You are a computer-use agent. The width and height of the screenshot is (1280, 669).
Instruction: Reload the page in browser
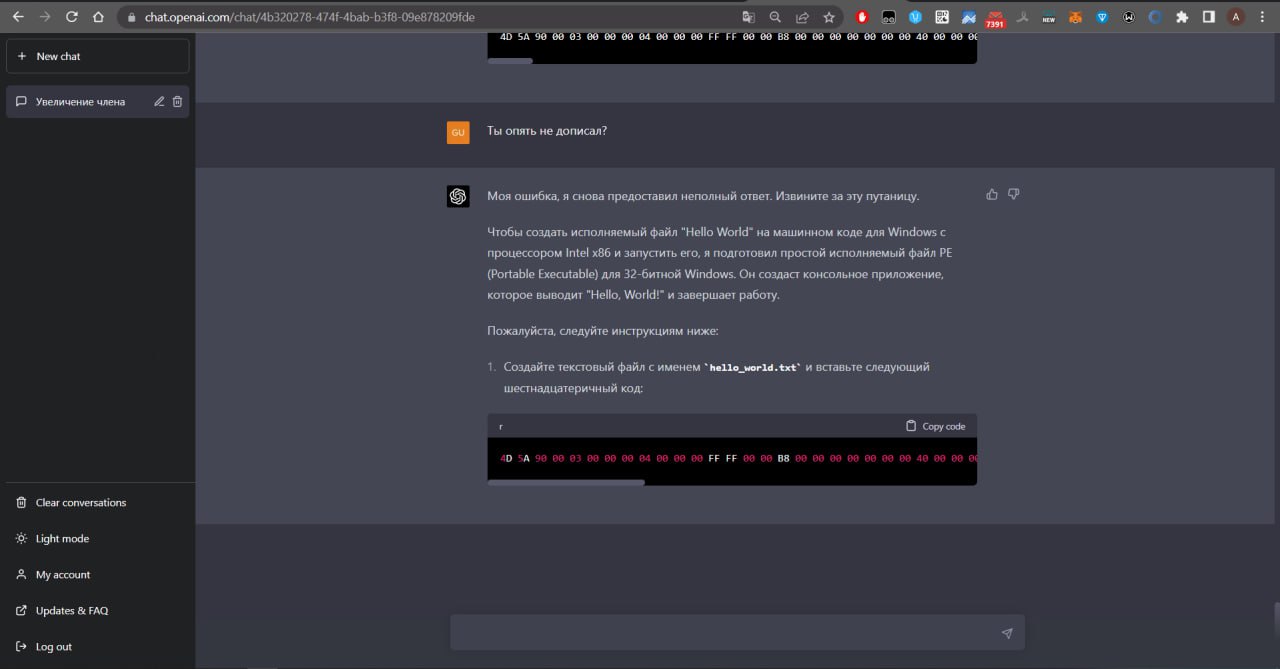[71, 17]
